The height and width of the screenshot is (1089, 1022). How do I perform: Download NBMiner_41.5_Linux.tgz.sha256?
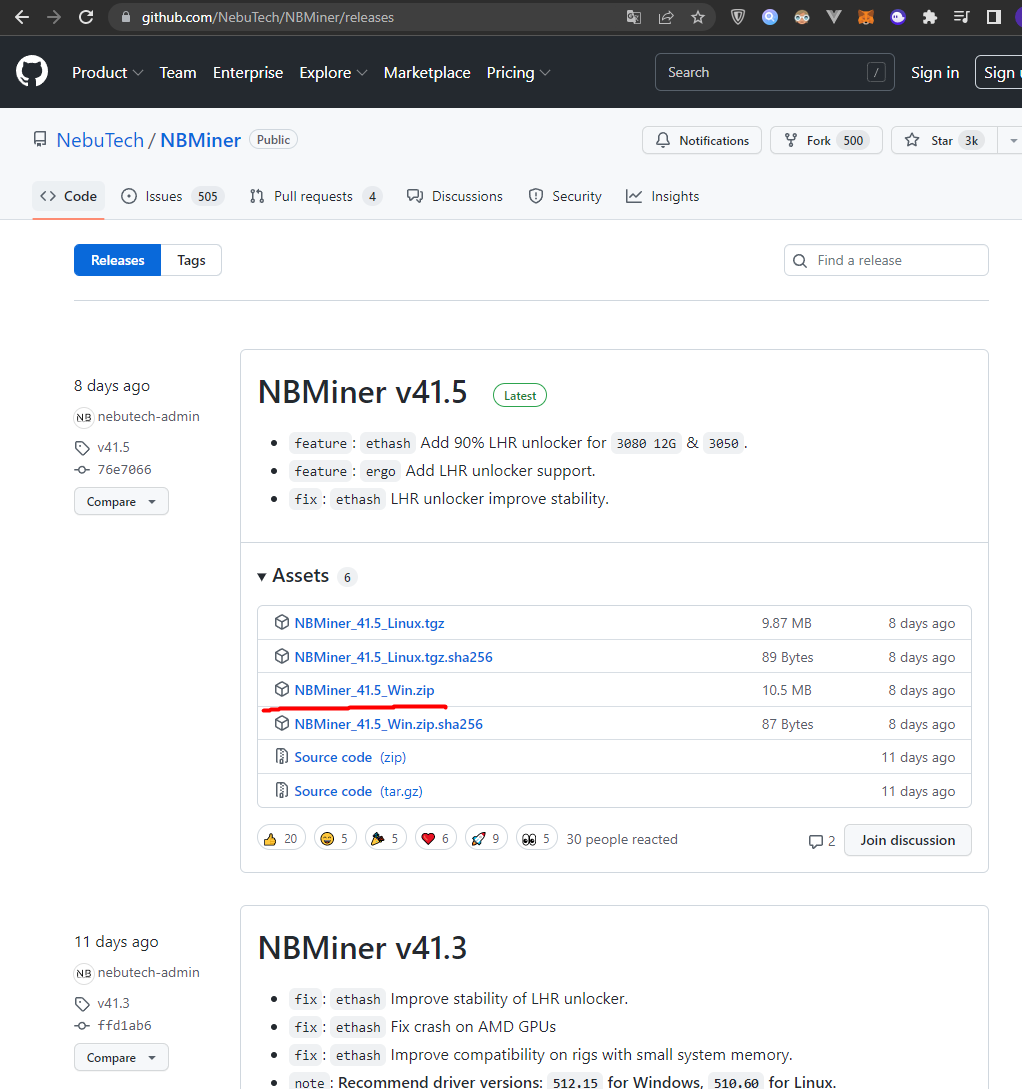(394, 657)
